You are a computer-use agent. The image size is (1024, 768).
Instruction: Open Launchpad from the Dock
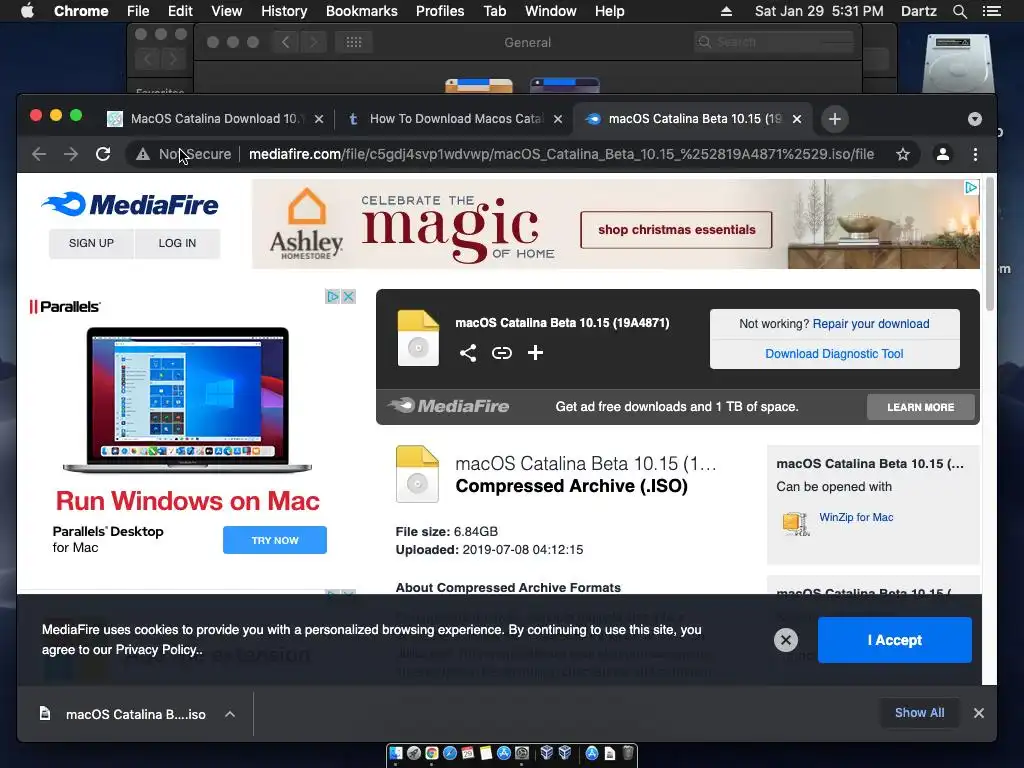(414, 753)
